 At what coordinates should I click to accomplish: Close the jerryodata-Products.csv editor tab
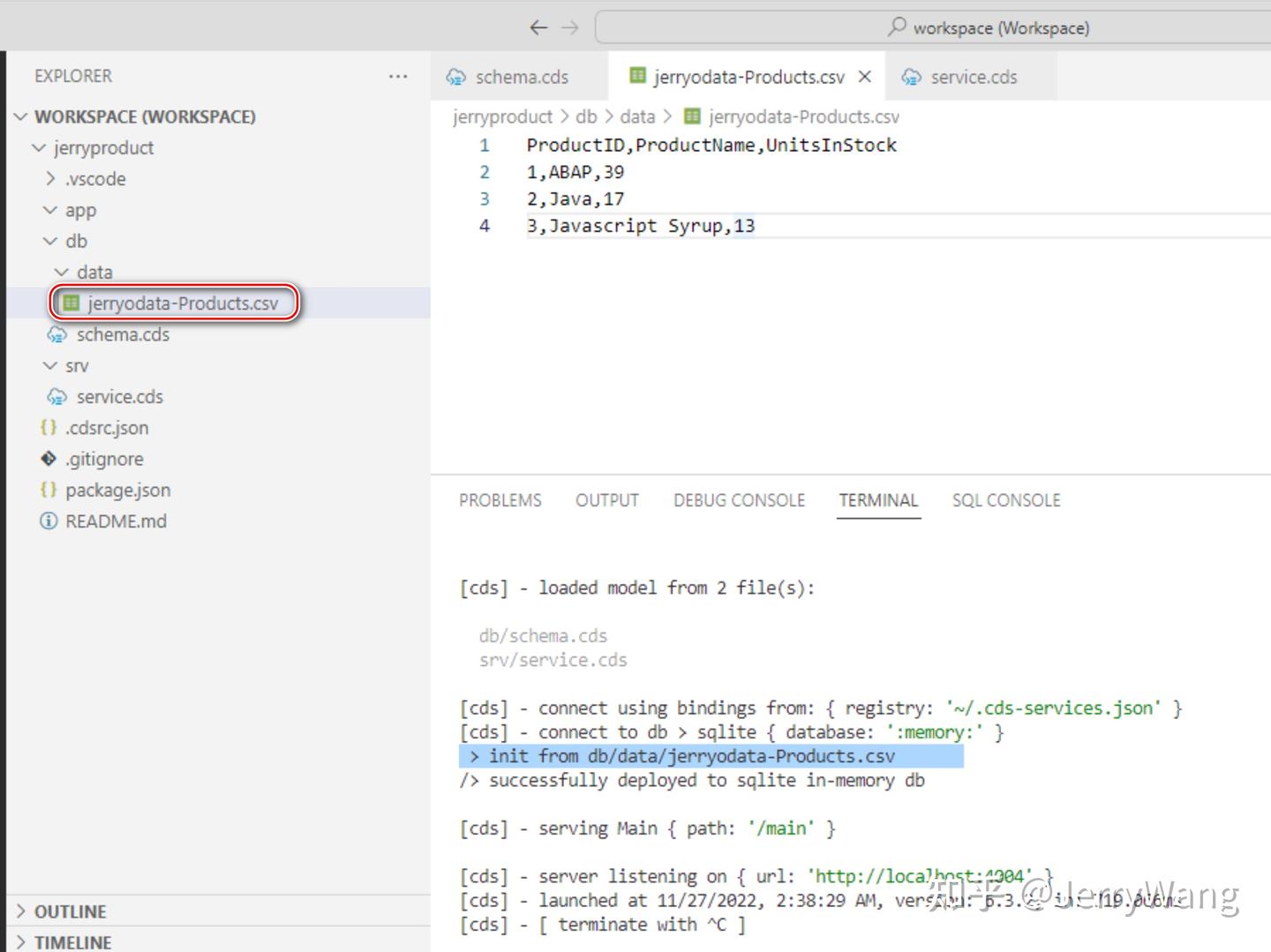point(865,77)
